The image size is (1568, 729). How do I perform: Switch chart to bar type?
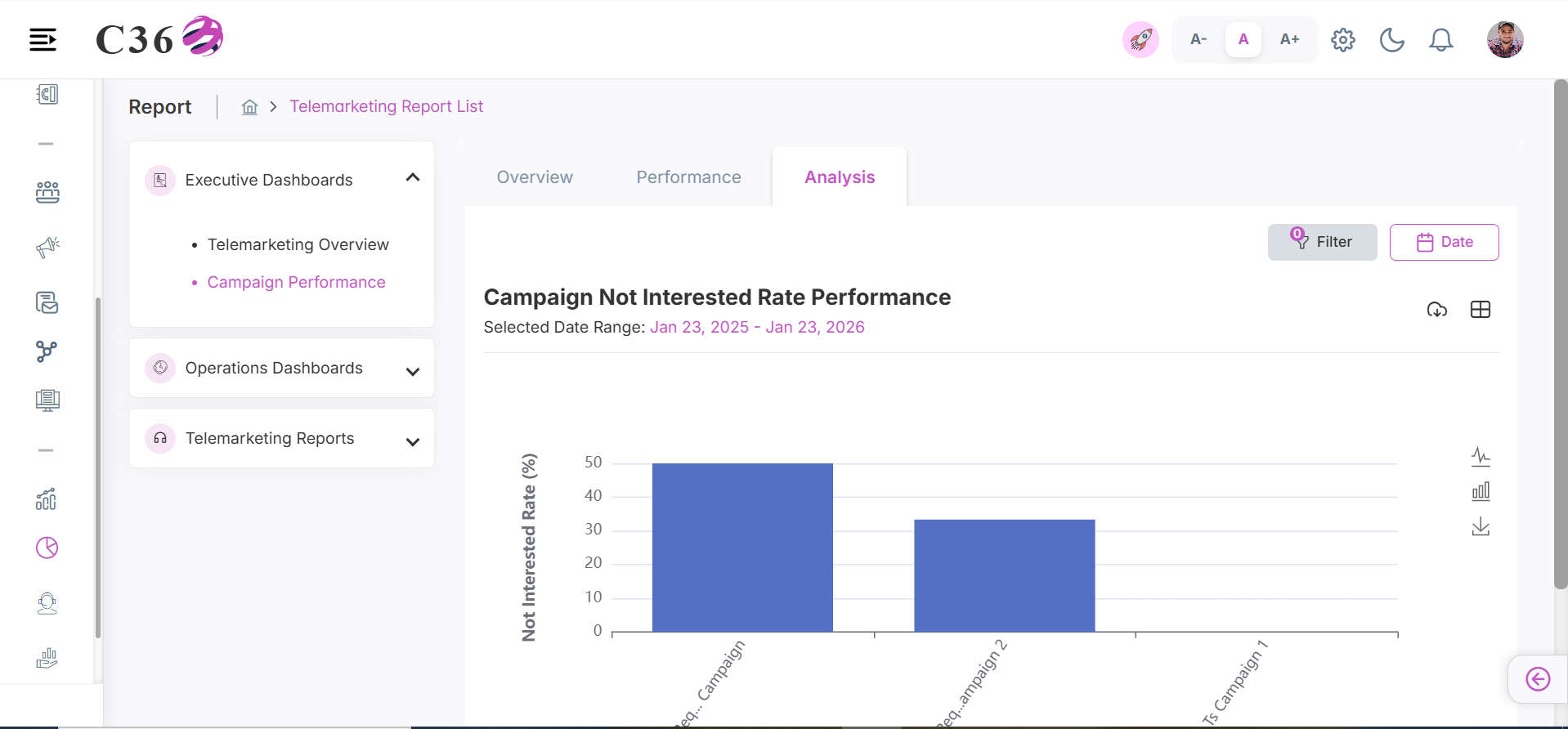[1481, 491]
